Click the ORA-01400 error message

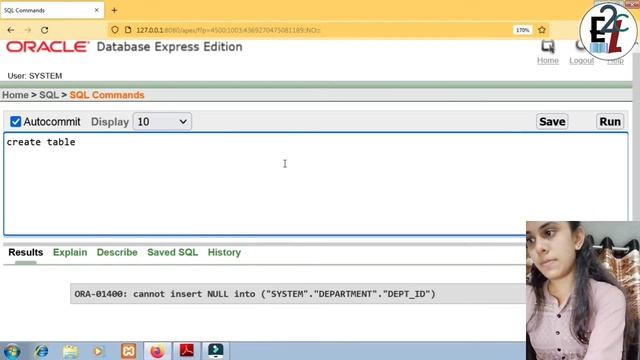(x=255, y=294)
